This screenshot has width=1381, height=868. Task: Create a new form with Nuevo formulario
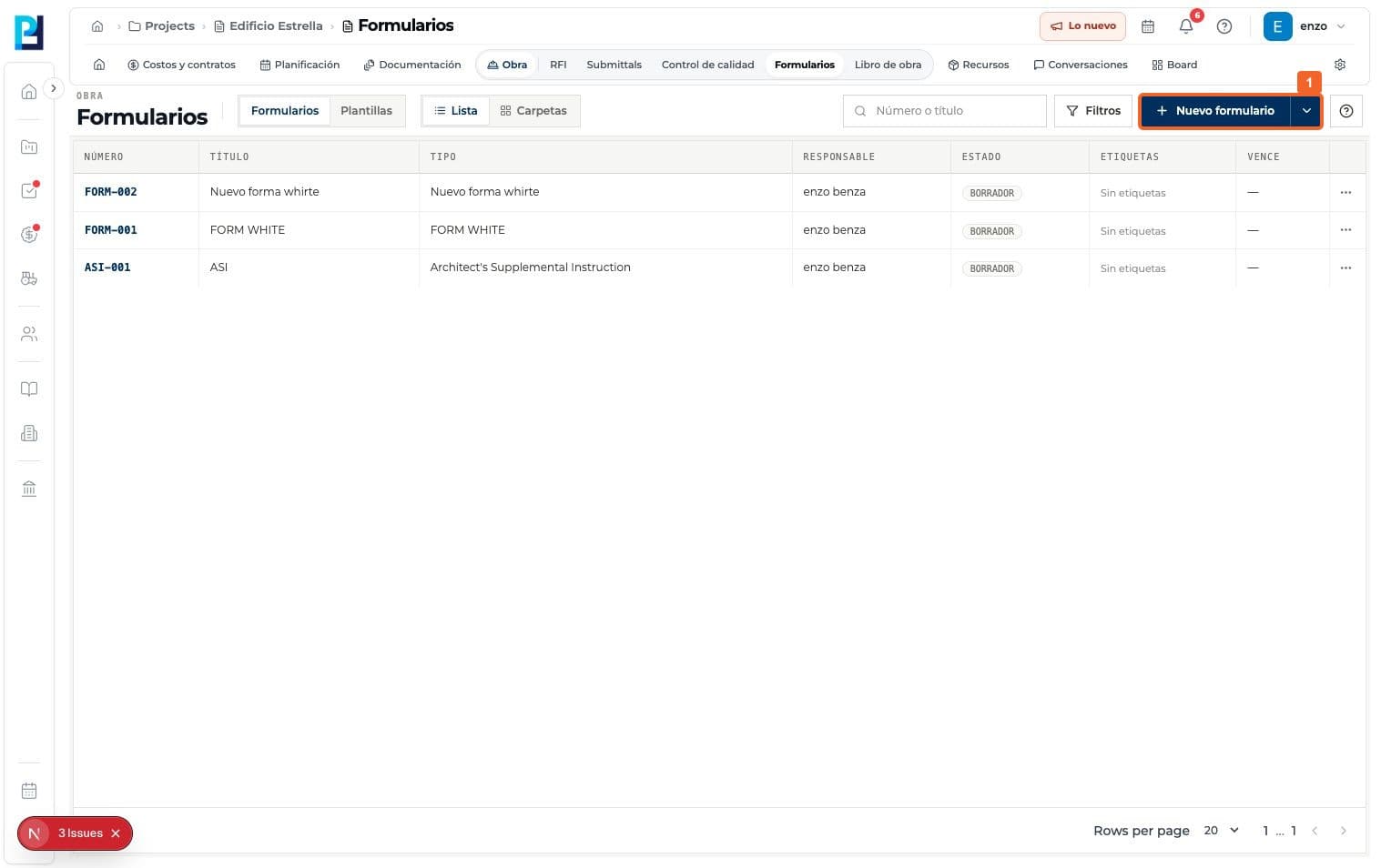1215,111
